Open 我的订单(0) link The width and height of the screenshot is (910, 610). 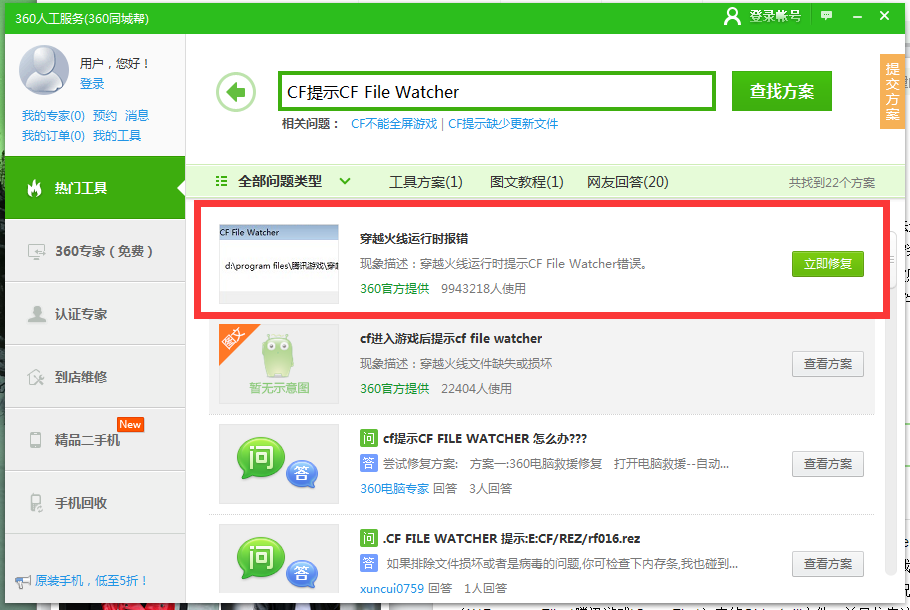53,136
